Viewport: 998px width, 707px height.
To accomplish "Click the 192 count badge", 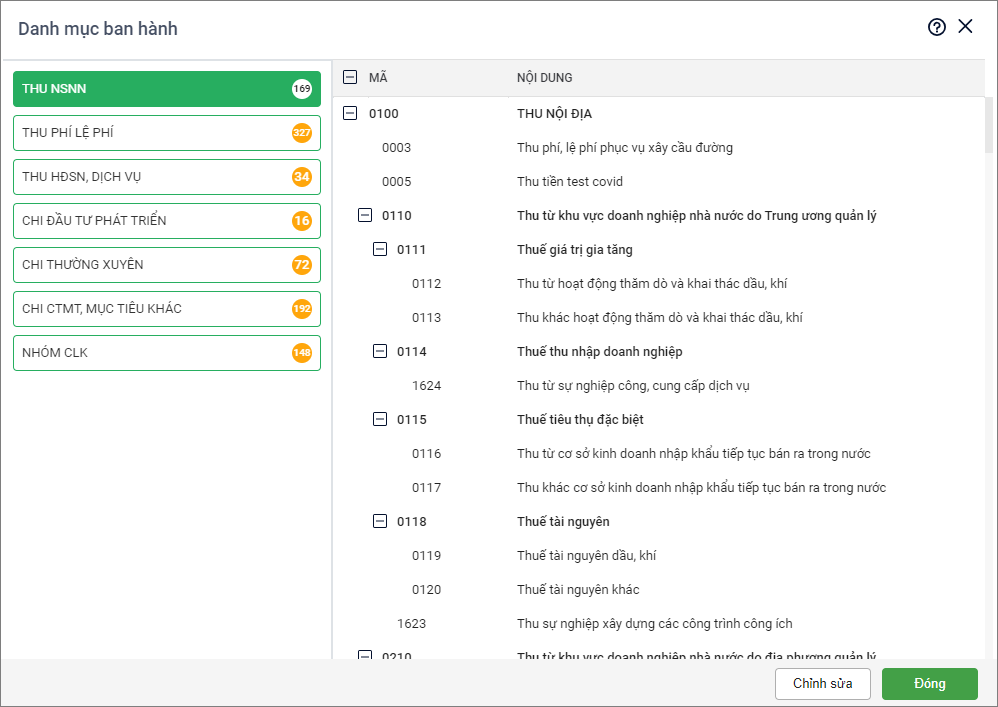I will tap(302, 309).
